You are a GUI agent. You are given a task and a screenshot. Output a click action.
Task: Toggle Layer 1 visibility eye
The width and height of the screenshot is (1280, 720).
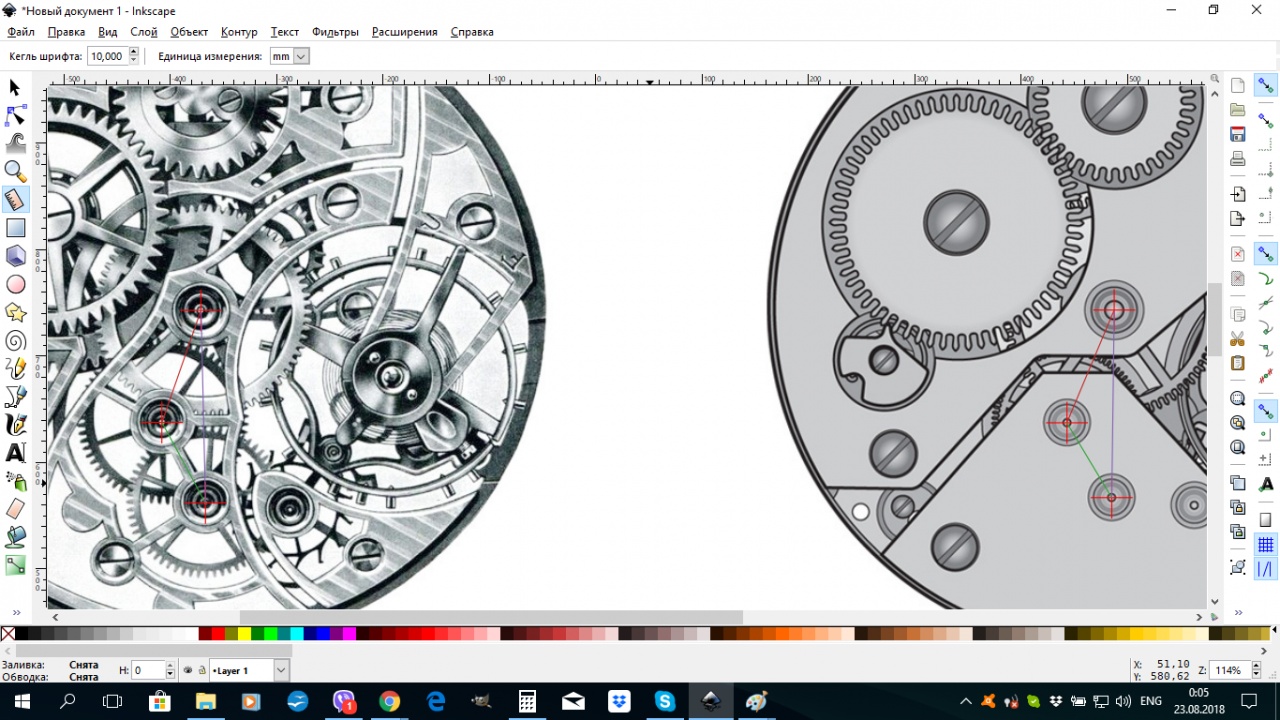click(x=187, y=670)
